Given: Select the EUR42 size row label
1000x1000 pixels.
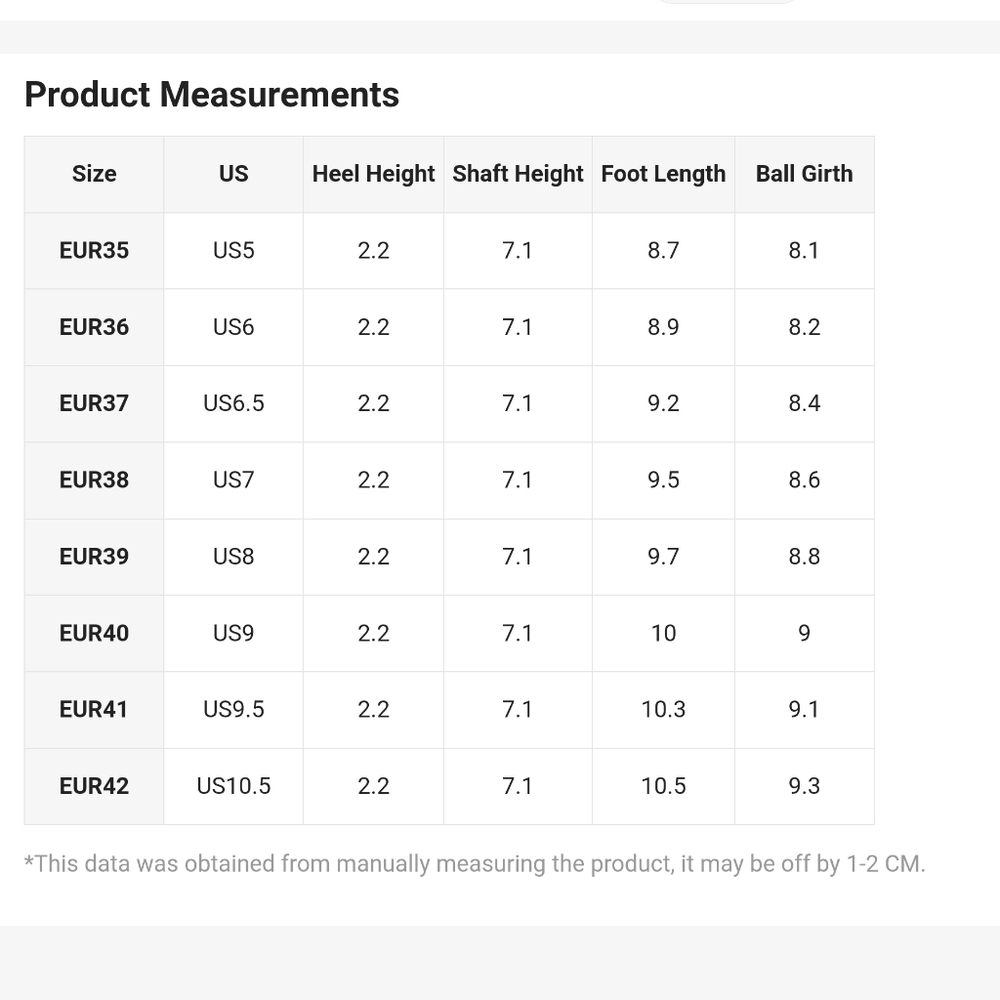Looking at the screenshot, I should 94,786.
